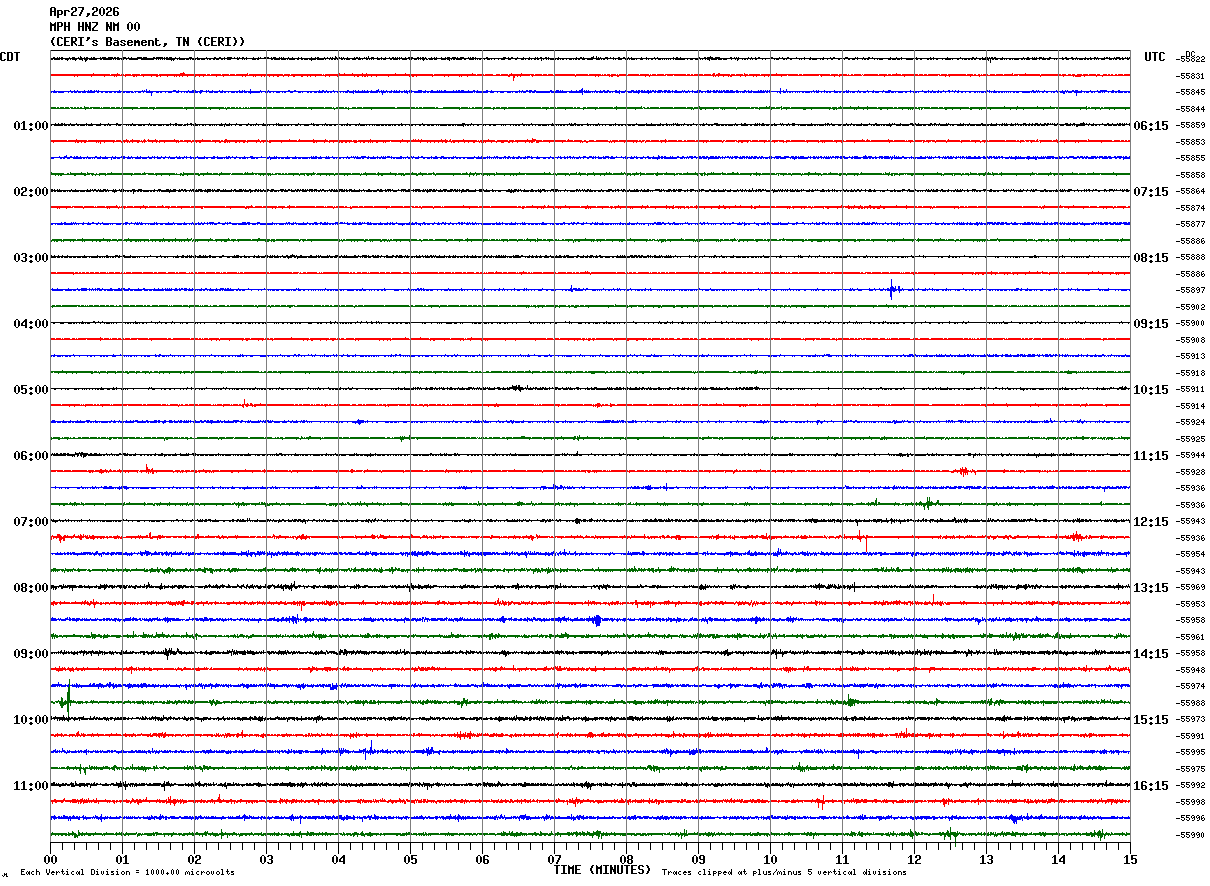Click the CDT time label '04:00'
Viewport: 1210px width, 886px height.
pyautogui.click(x=31, y=324)
